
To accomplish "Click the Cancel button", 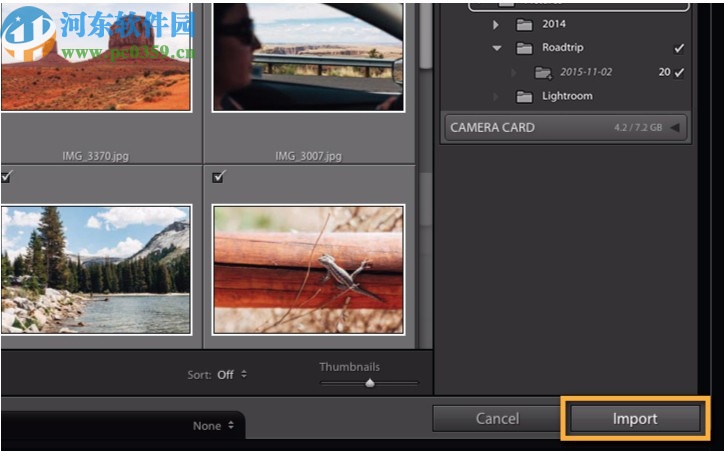I will (497, 418).
